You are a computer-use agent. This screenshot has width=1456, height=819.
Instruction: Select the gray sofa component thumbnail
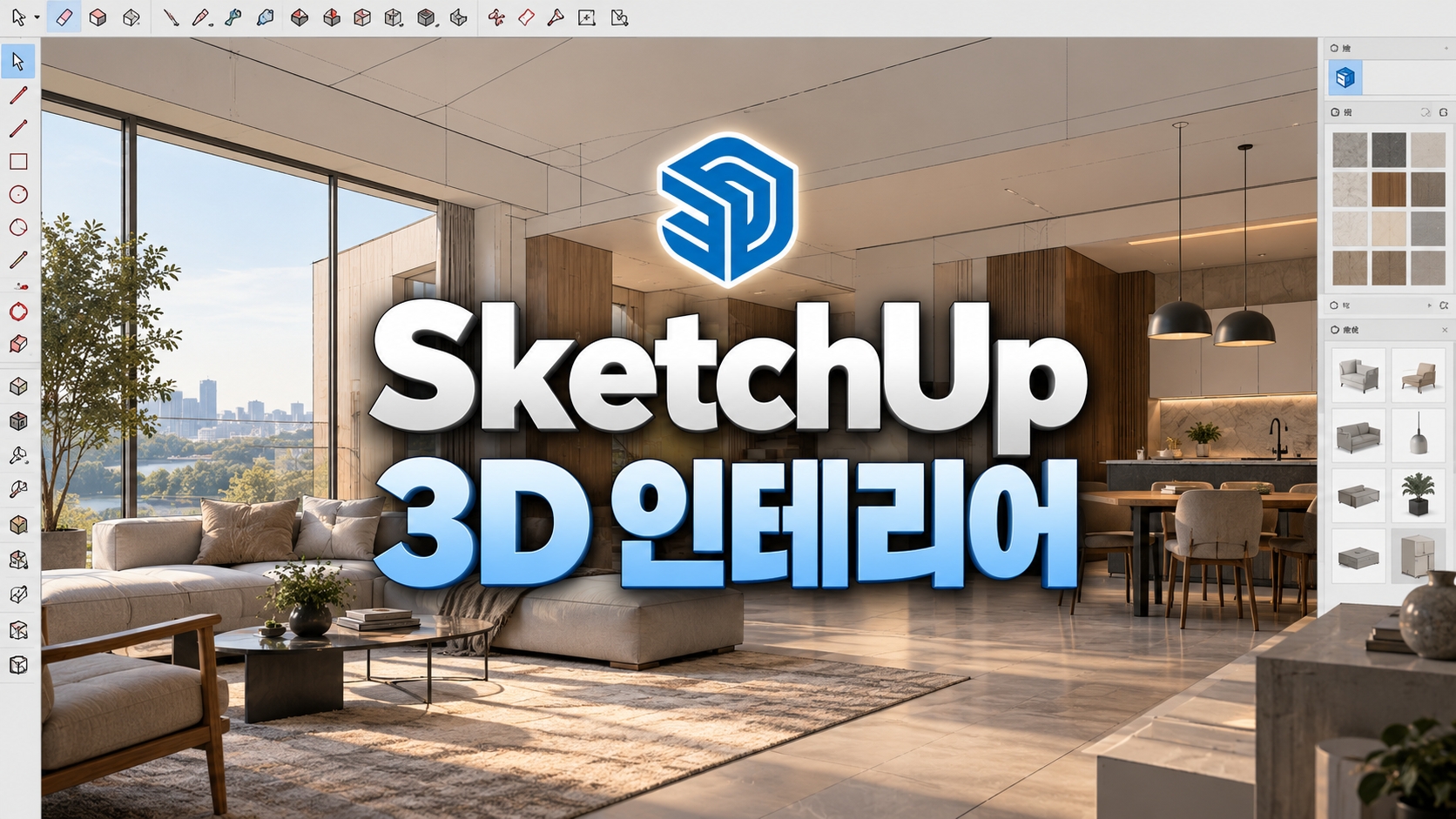click(1358, 435)
